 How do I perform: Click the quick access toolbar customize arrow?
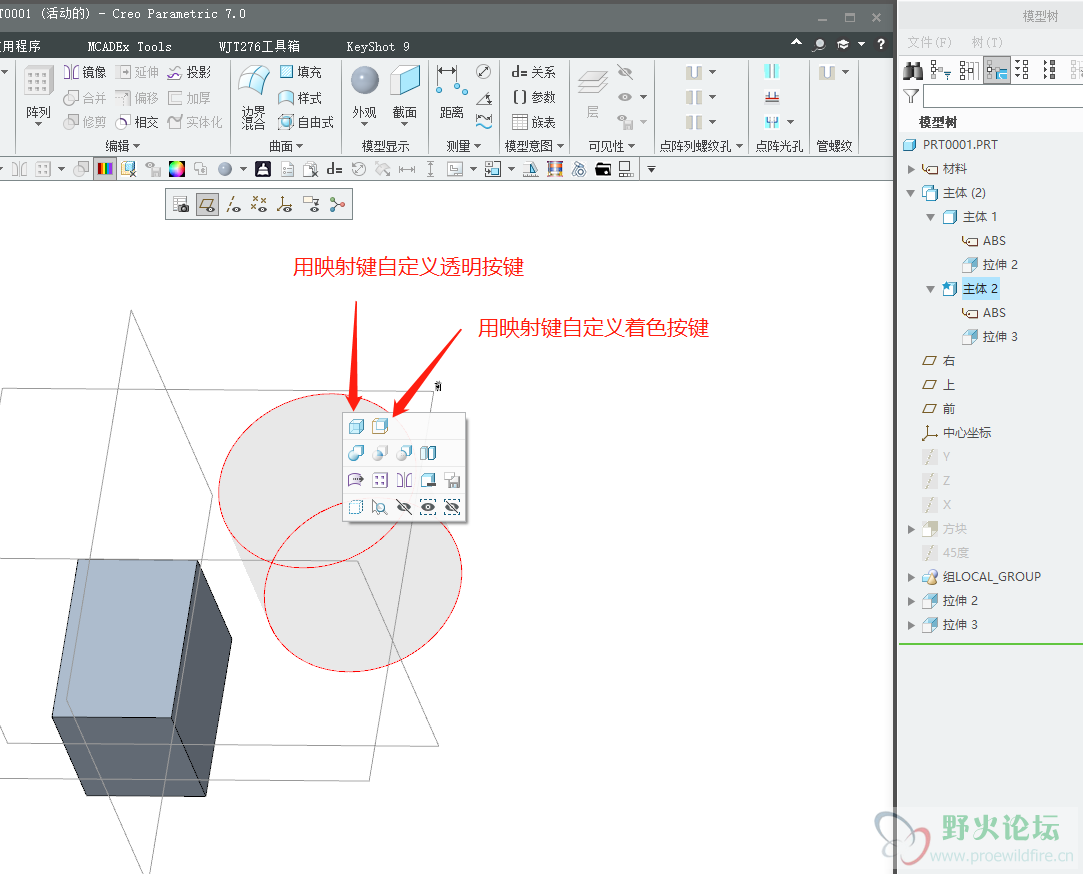pyautogui.click(x=651, y=169)
